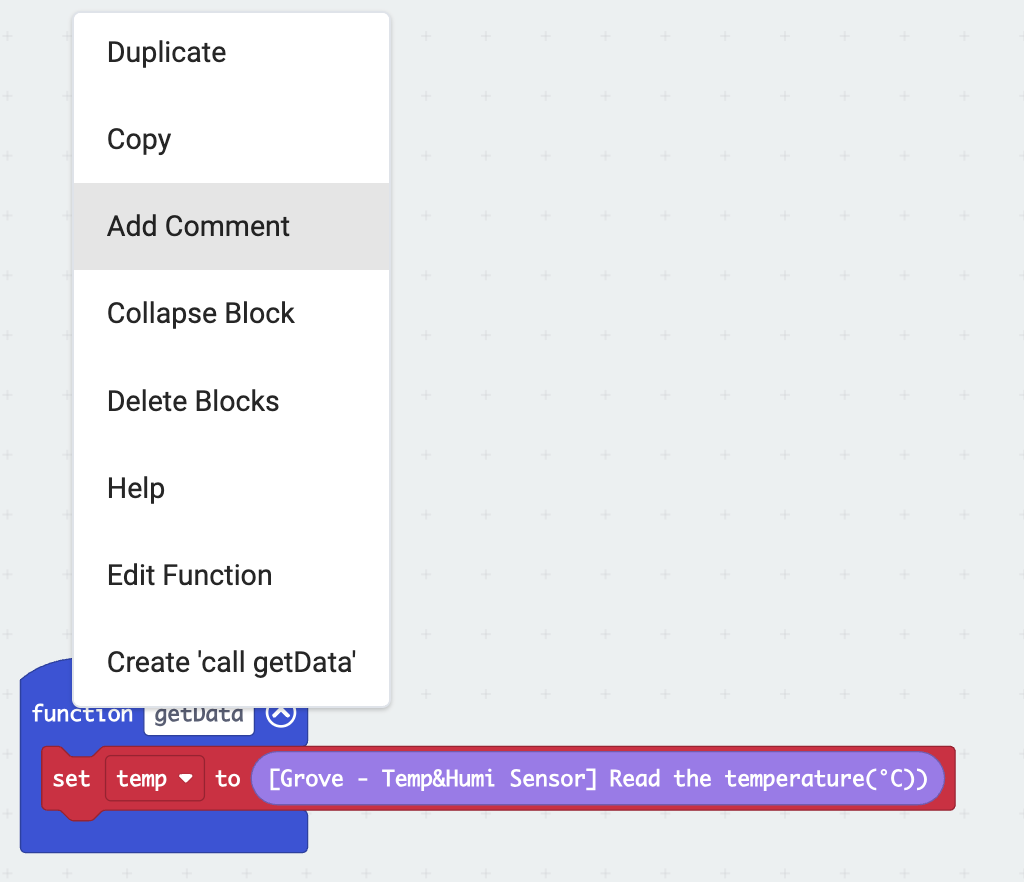The image size is (1024, 882).
Task: Open the temp variable dropdown
Action: (x=154, y=779)
